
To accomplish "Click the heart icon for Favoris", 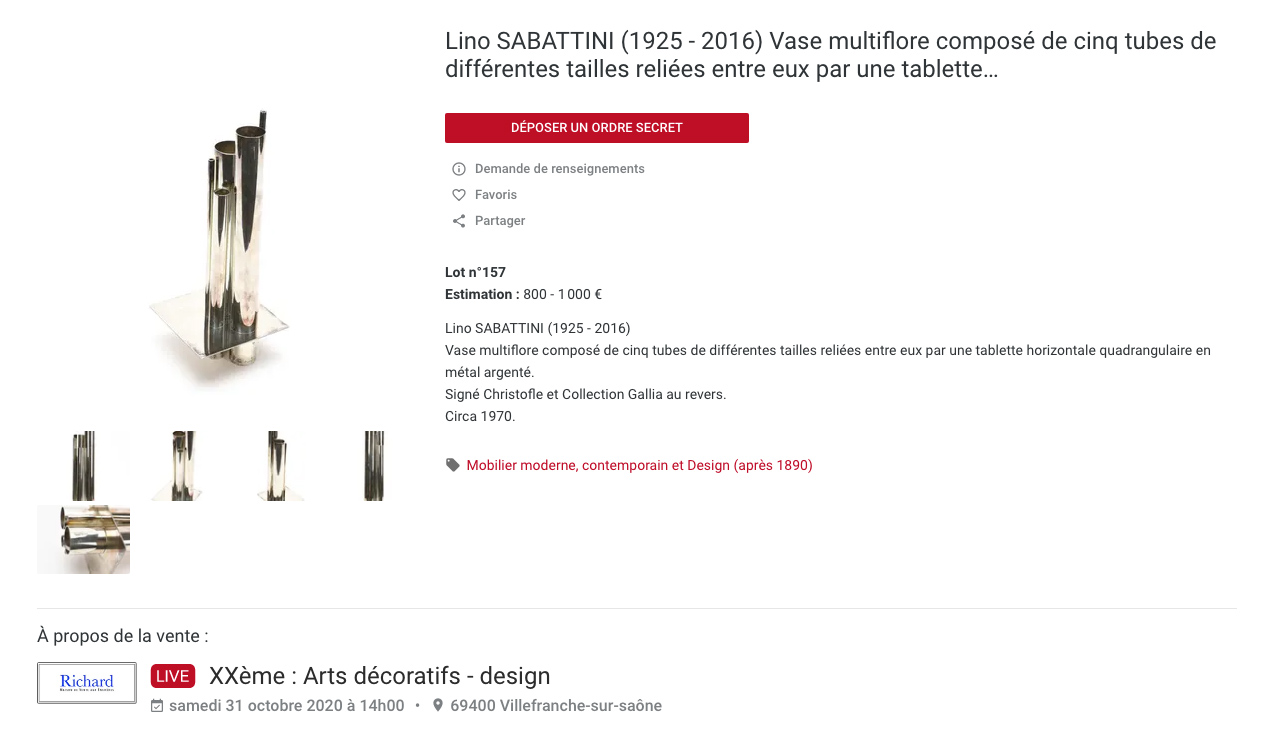I will tap(459, 195).
